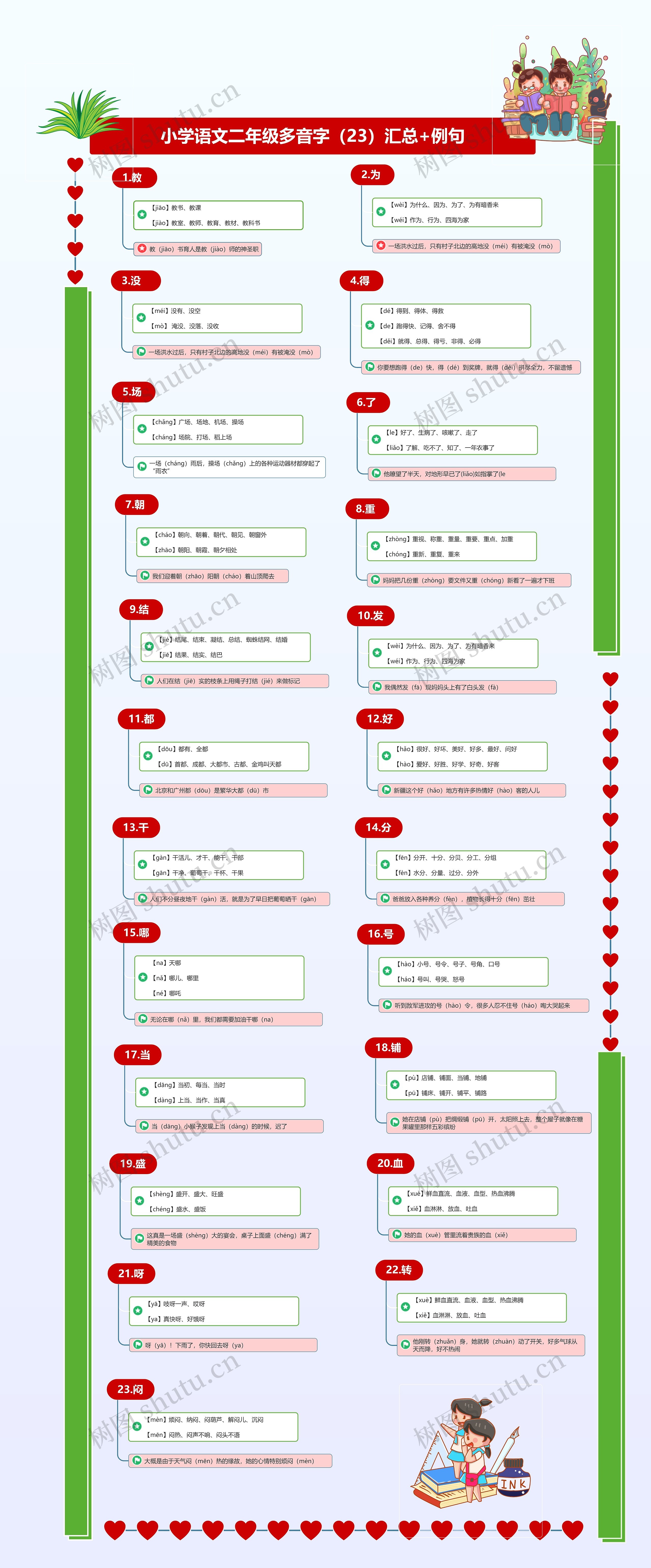Click the flag icon before 她的血管里流着 sentence
Image resolution: width=651 pixels, height=1568 pixels.
click(x=397, y=1234)
